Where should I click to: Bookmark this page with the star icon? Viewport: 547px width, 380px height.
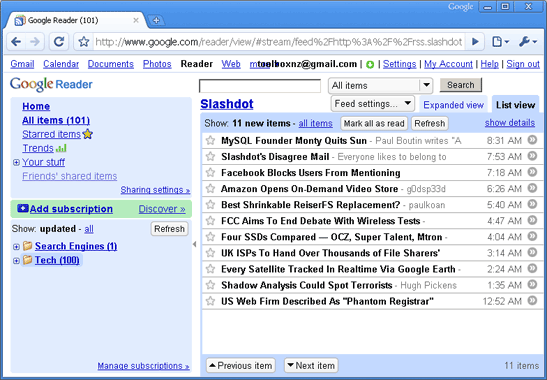[84, 42]
